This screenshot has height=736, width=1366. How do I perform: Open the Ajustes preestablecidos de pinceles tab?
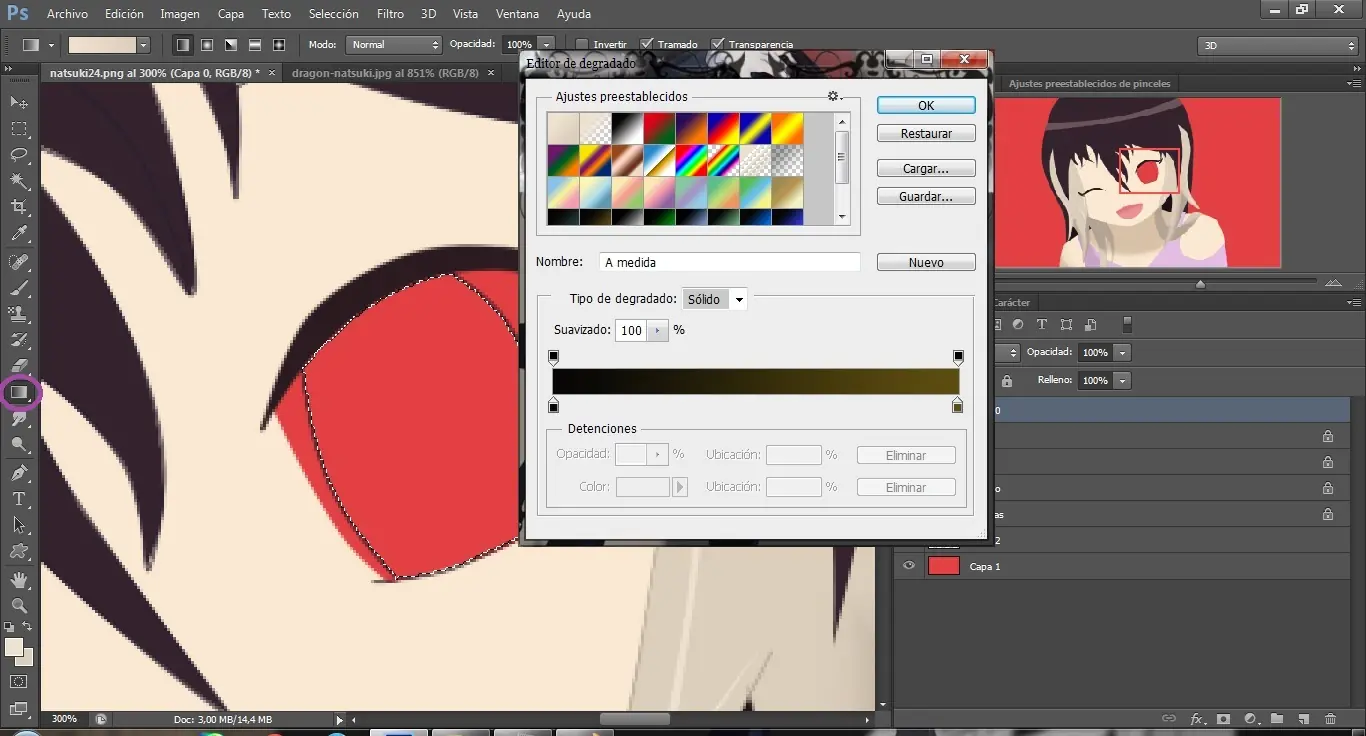point(1089,83)
